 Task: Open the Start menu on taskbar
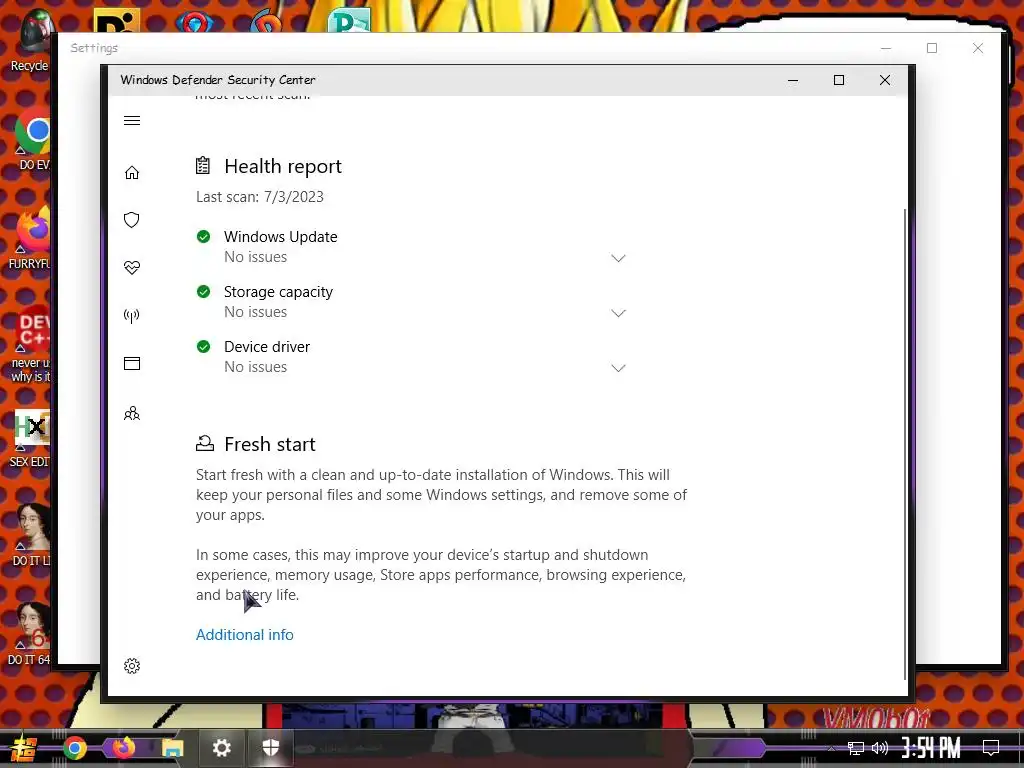24,748
